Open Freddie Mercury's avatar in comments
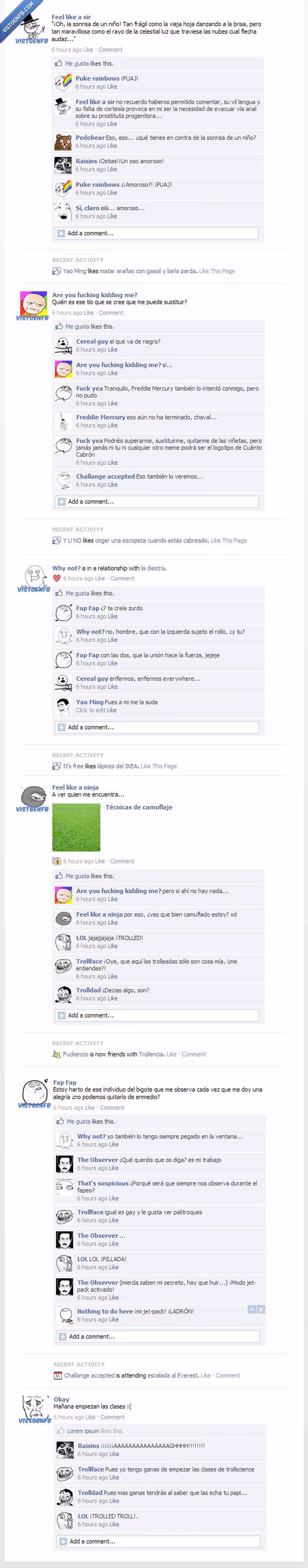Viewport: 308px width, 1568px height. pyautogui.click(x=63, y=421)
